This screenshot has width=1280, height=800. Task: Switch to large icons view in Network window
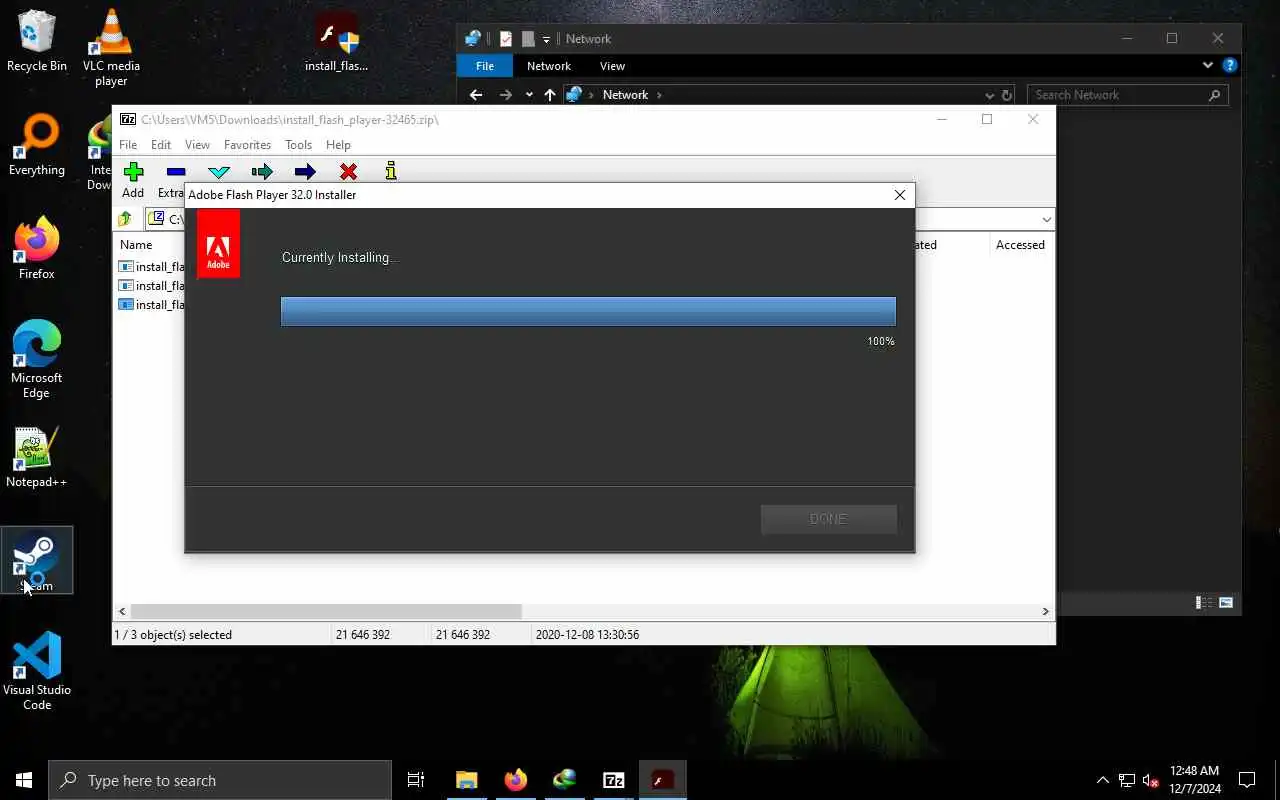coord(1226,603)
